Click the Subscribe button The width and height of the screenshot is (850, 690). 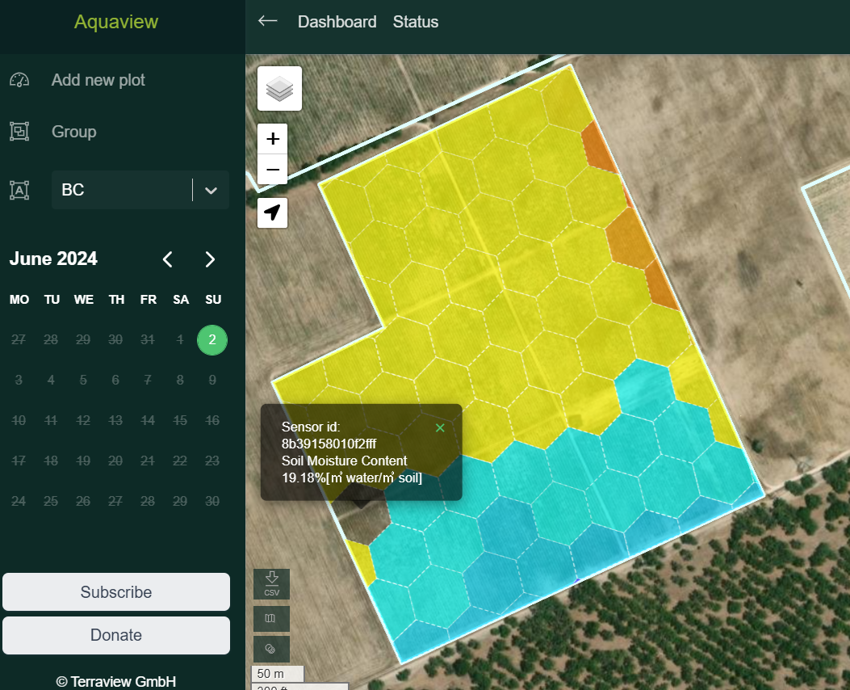[x=116, y=592]
